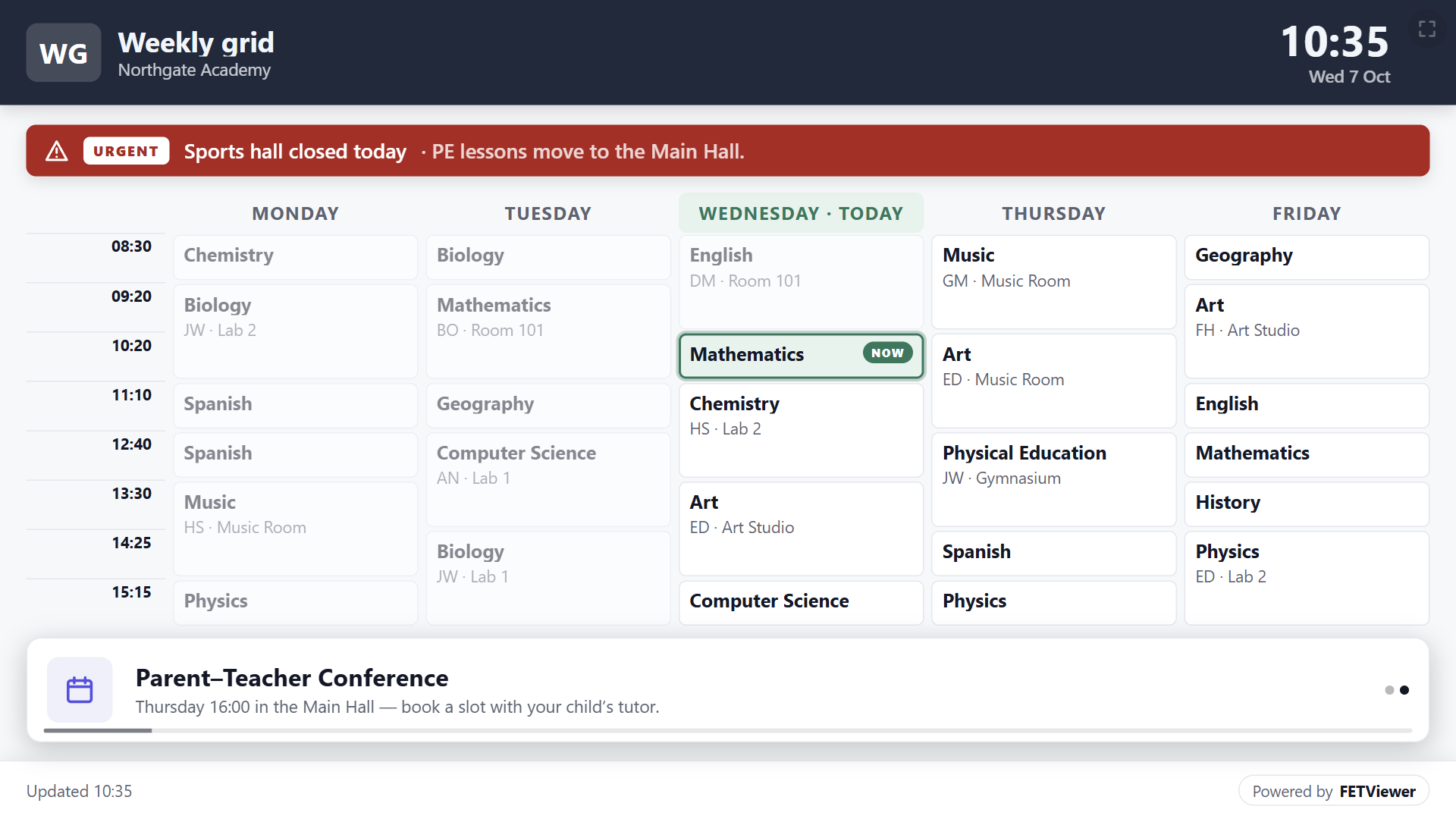This screenshot has height=819, width=1456.
Task: Open Thursday Art ED Music Room card
Action: click(1054, 381)
